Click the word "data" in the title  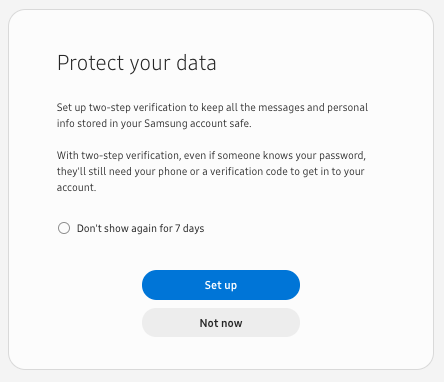[196, 63]
